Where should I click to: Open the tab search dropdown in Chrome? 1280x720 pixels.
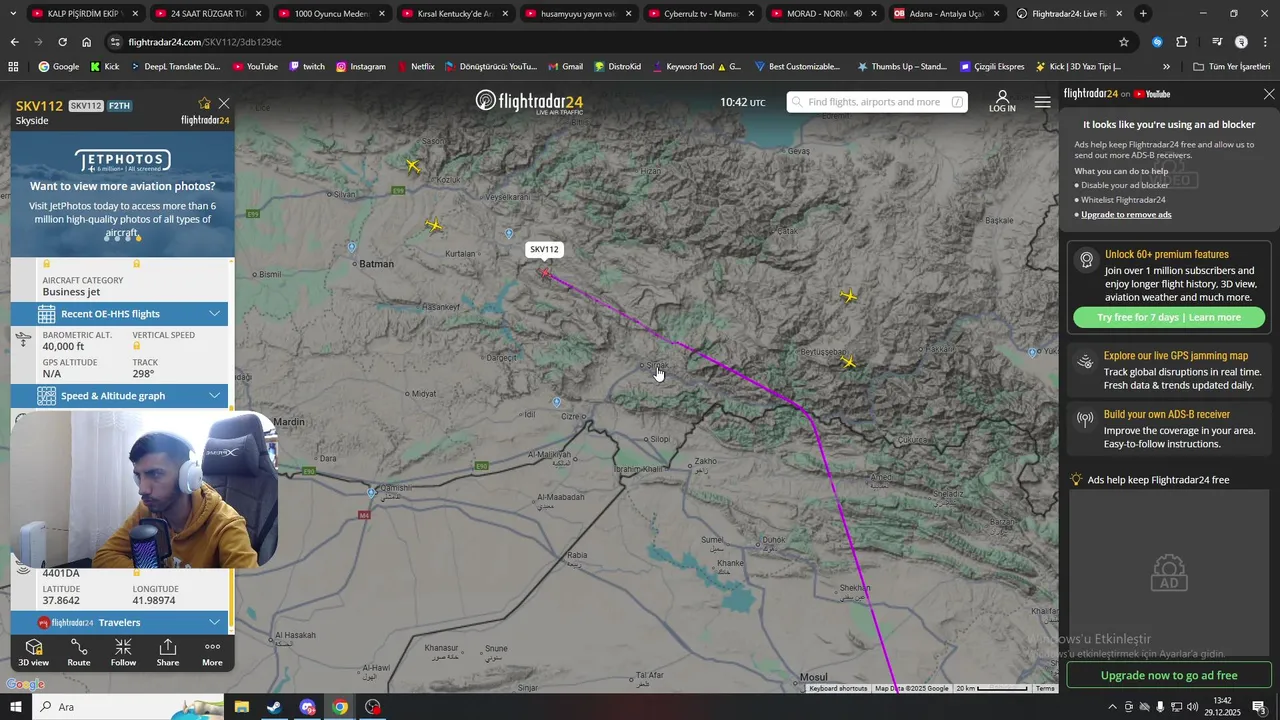pyautogui.click(x=13, y=14)
